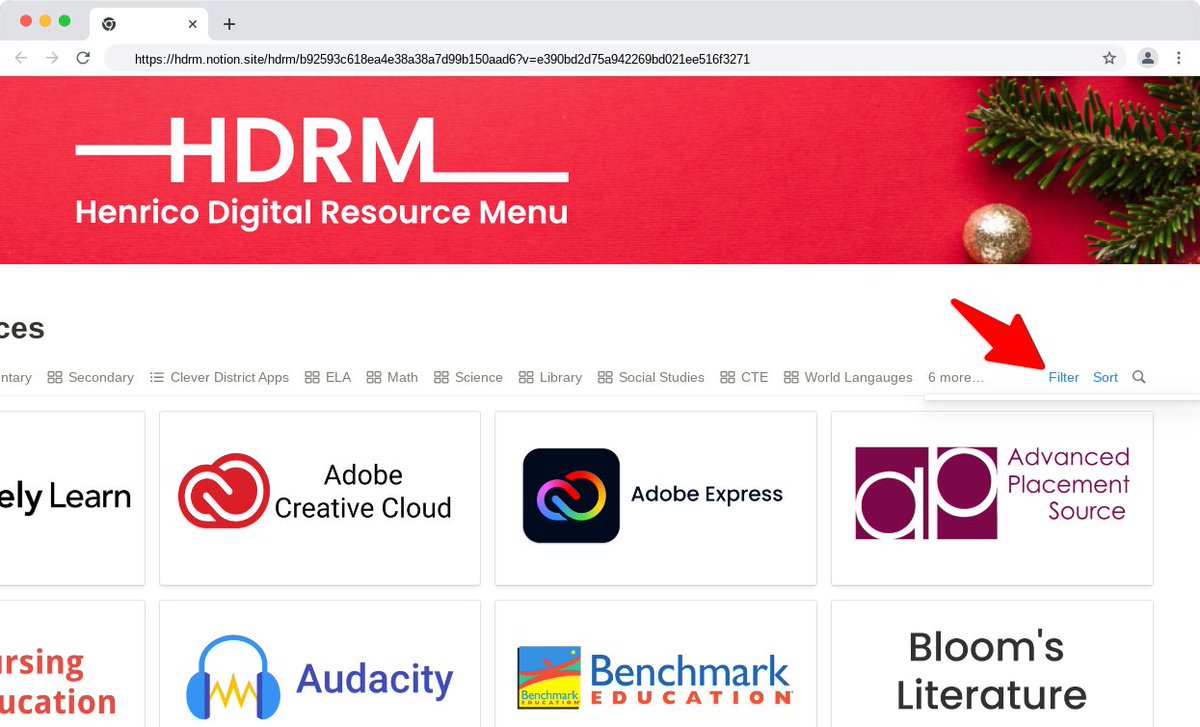Open the Adobe Express card
Image resolution: width=1200 pixels, height=727 pixels.
point(656,497)
